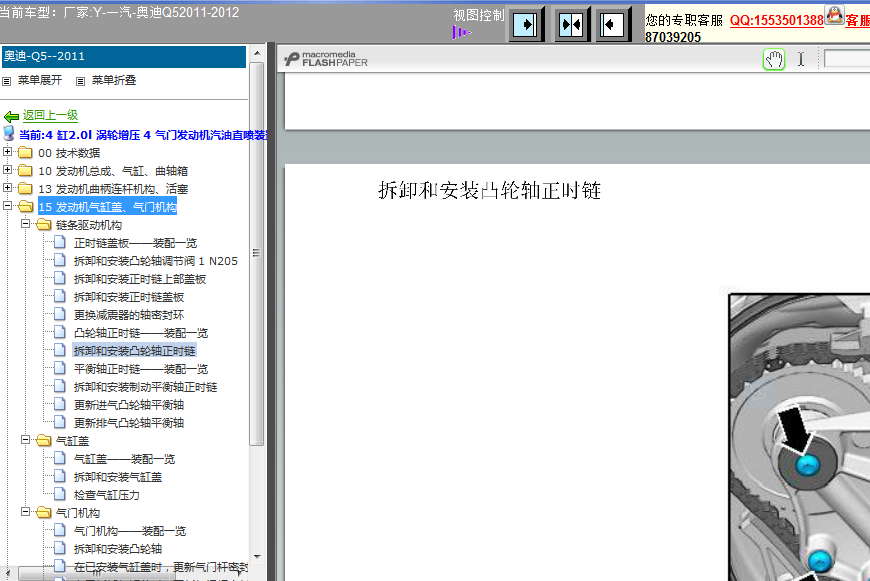The height and width of the screenshot is (581, 870).
Task: Click the engine timing chain illustration
Action: coord(799,437)
